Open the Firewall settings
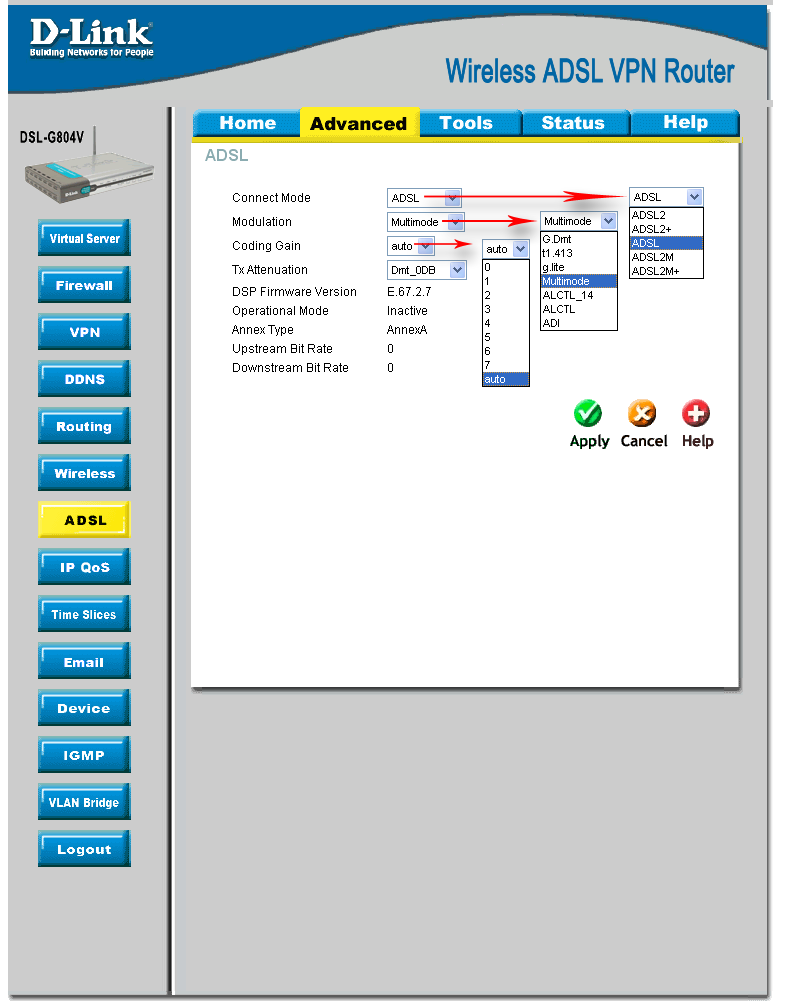 (x=84, y=285)
